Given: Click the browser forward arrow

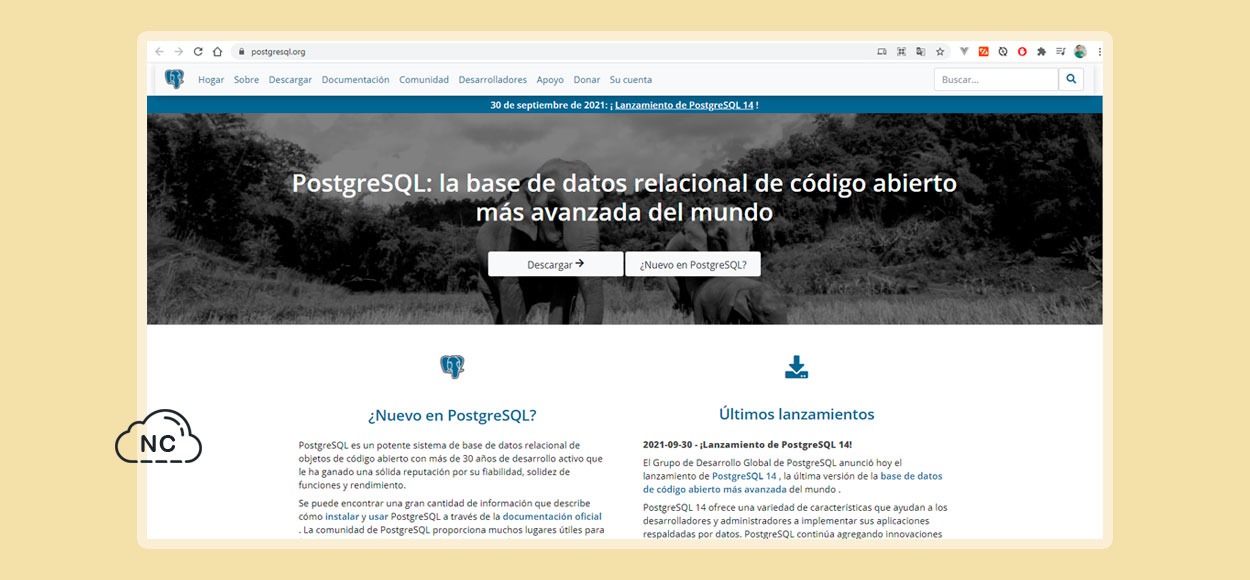Looking at the screenshot, I should [x=178, y=51].
